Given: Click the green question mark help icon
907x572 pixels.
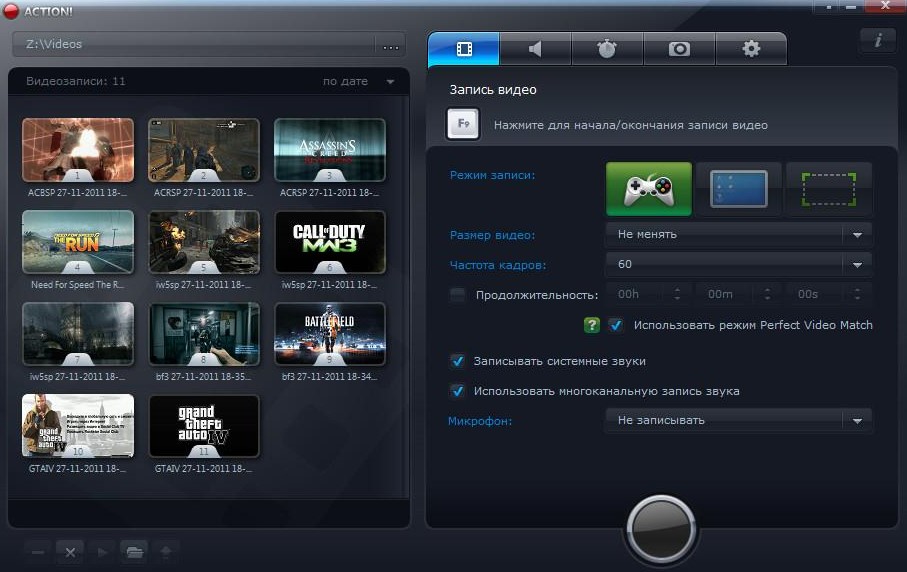Looking at the screenshot, I should (x=592, y=325).
